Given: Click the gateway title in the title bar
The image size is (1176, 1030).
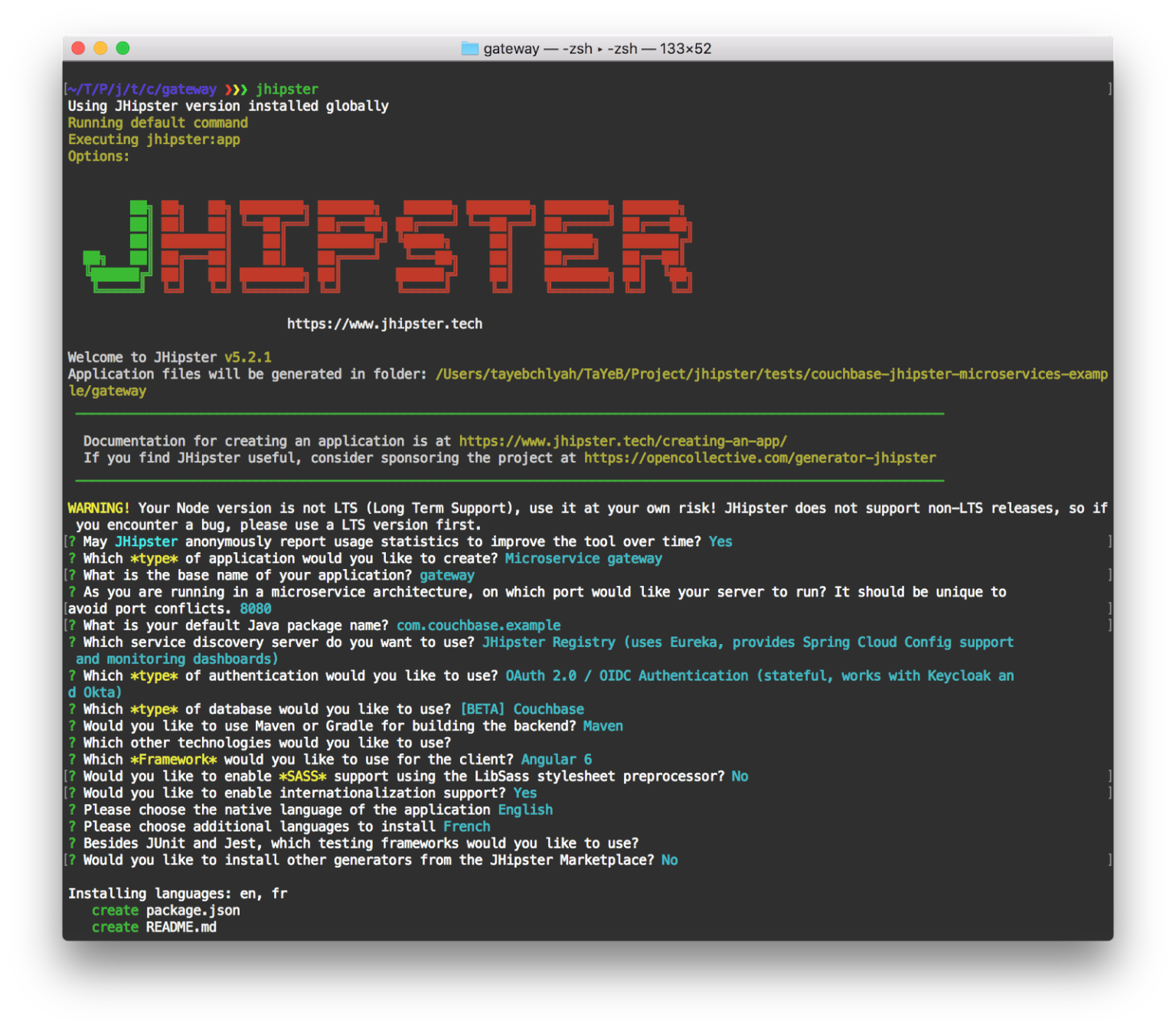Looking at the screenshot, I should (511, 48).
